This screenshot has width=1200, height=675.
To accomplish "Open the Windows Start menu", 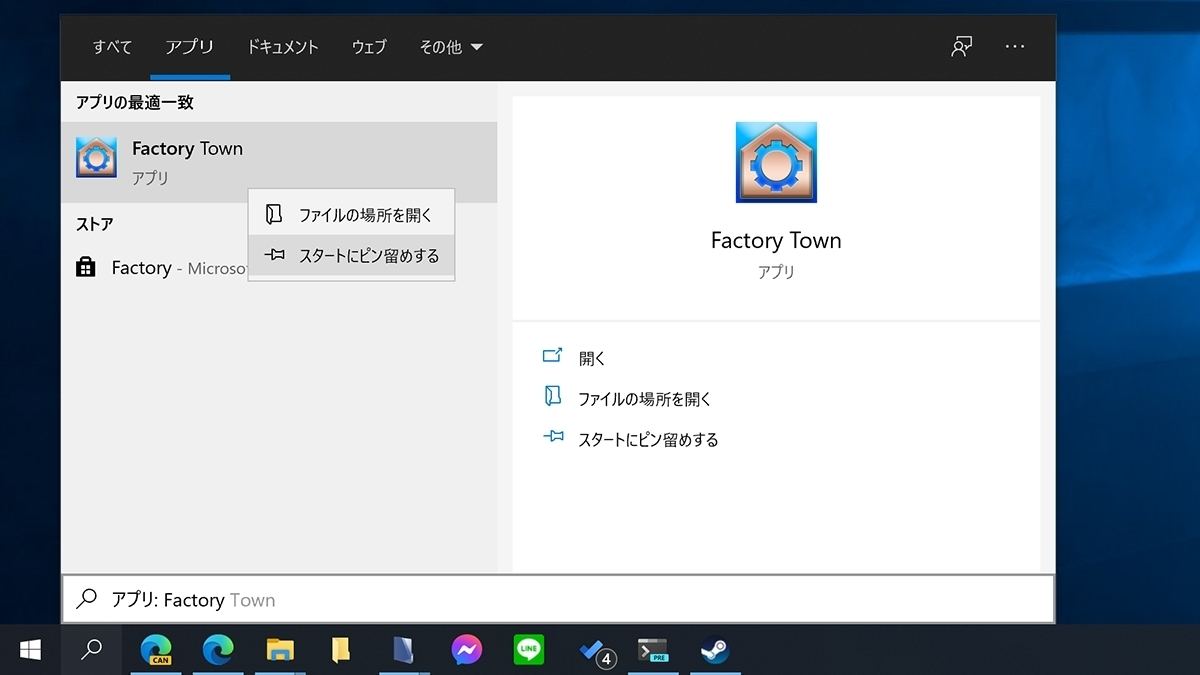I will coord(30,650).
